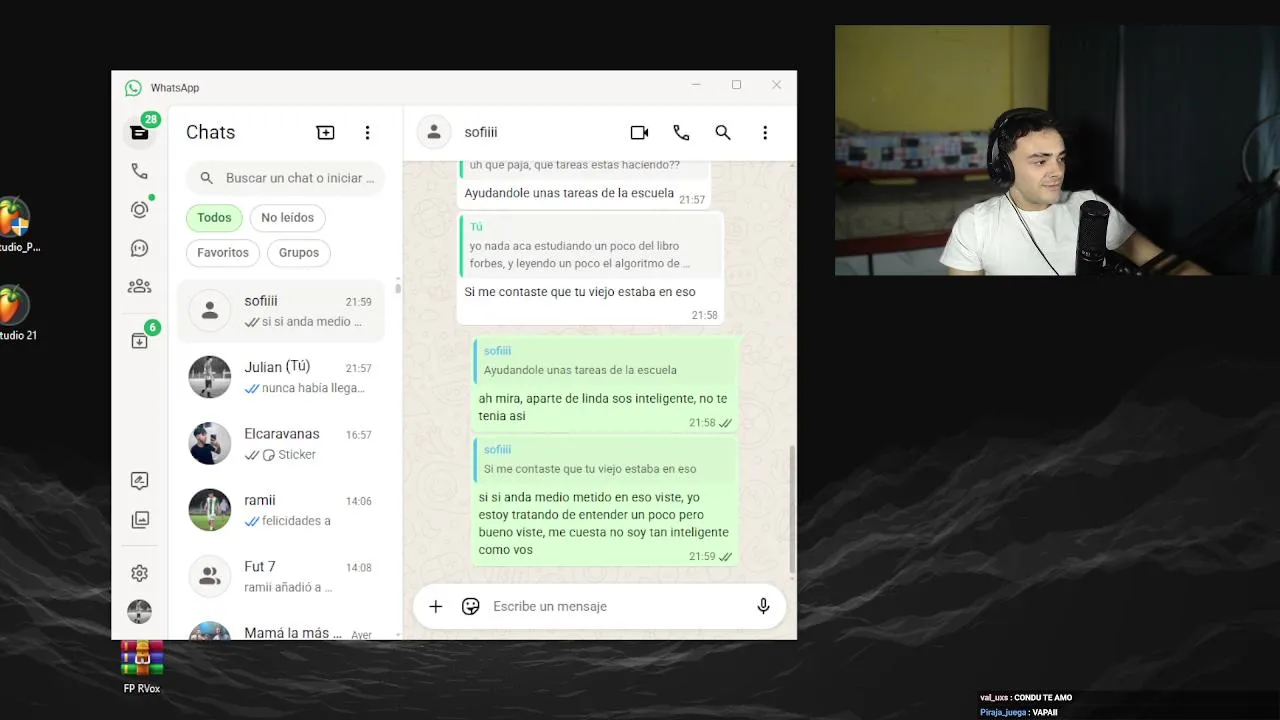Image resolution: width=1280 pixels, height=720 pixels.
Task: Open the sofiiii conversation options menu
Action: tap(765, 132)
